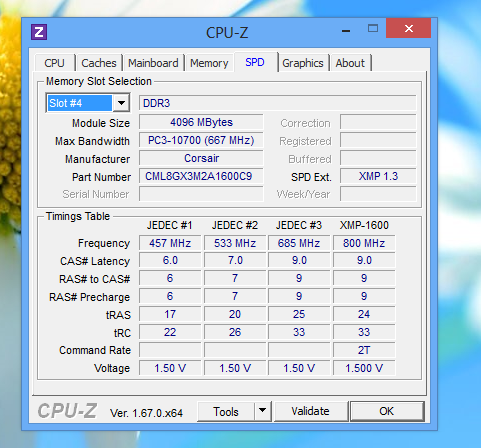
Task: Click the empty Week/Year field
Action: [x=378, y=194]
